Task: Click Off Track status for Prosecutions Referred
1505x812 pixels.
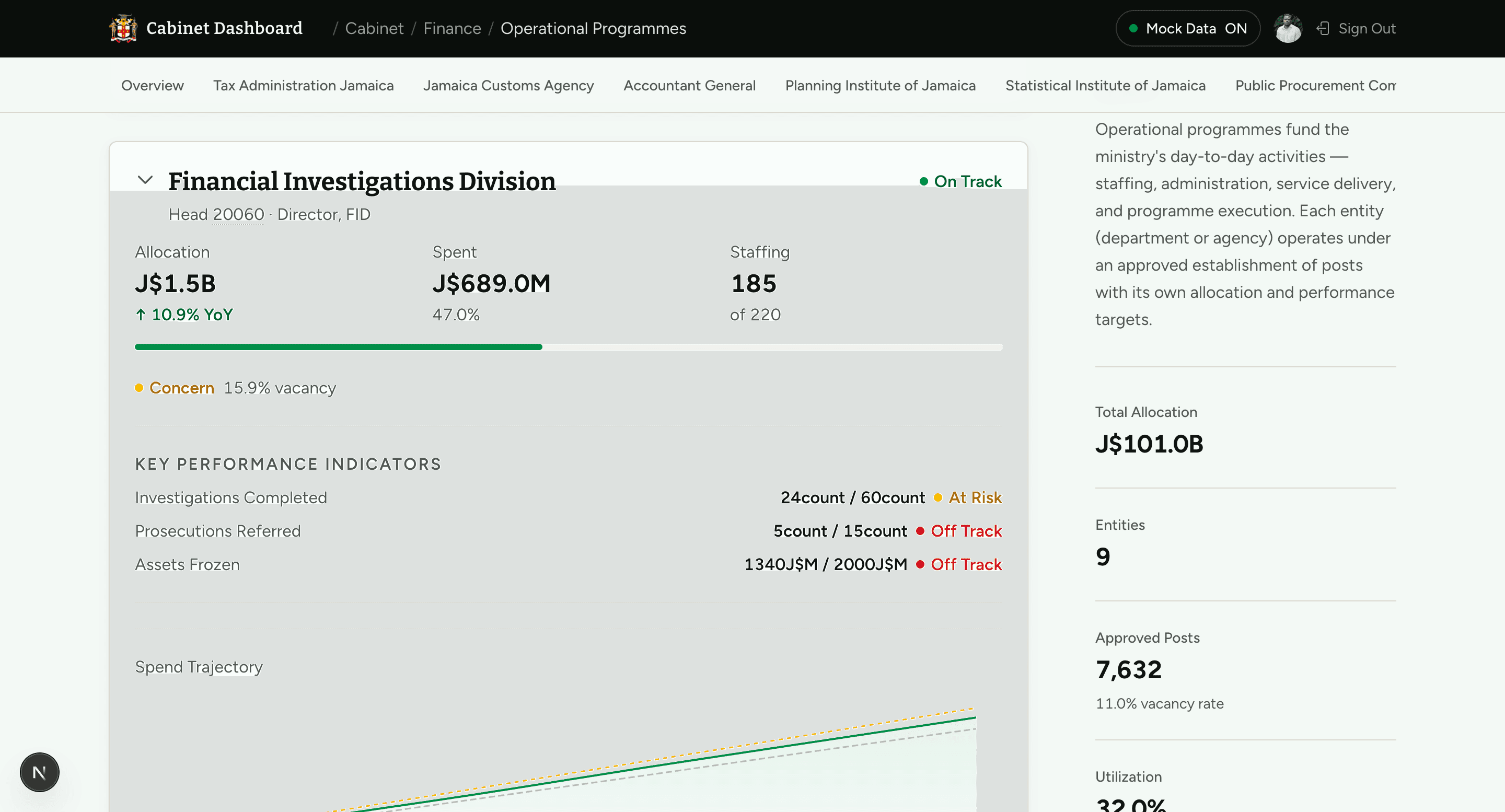Action: [966, 530]
